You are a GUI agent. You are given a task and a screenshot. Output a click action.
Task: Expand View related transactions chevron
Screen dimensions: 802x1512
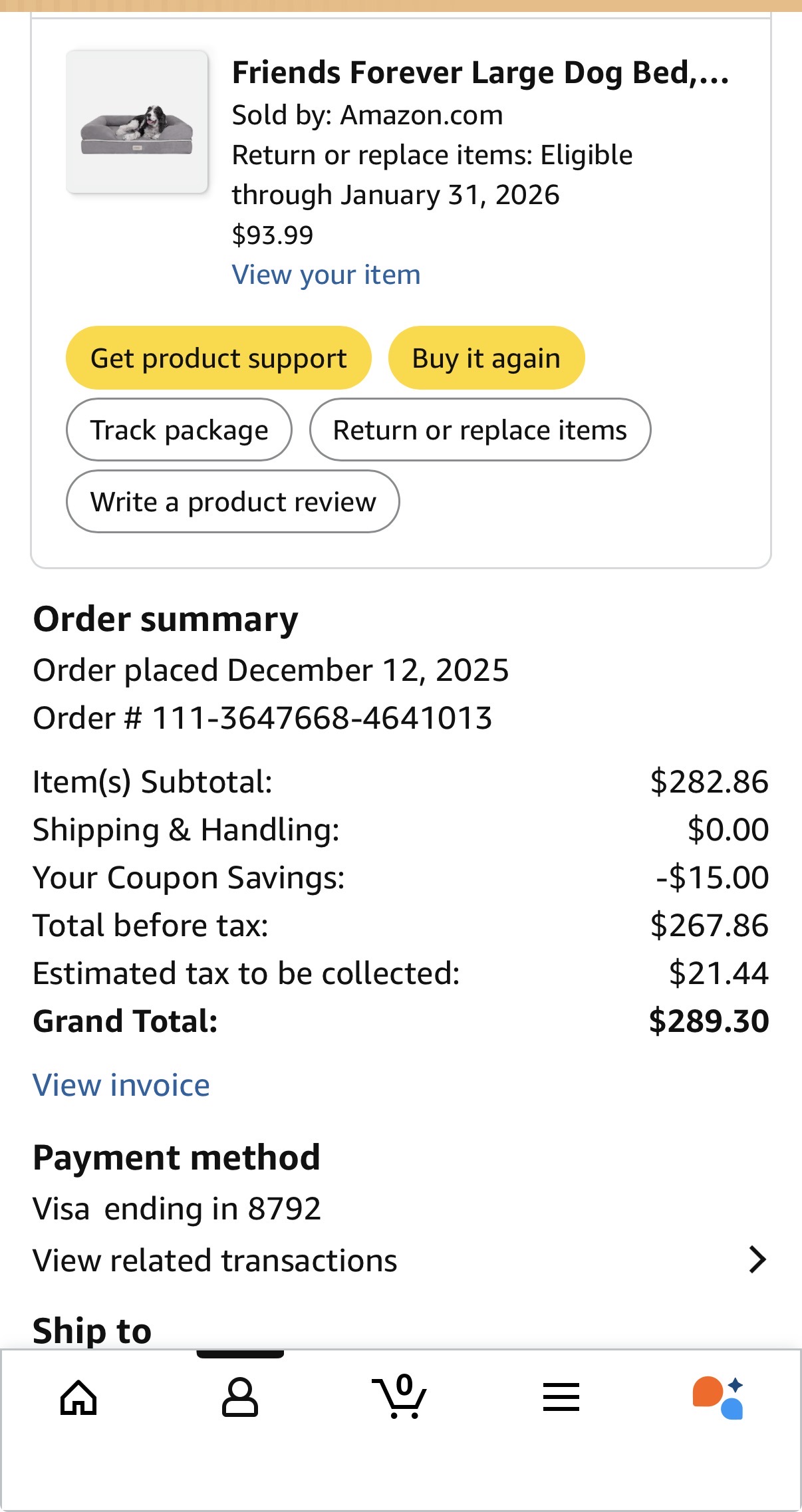tap(757, 1259)
